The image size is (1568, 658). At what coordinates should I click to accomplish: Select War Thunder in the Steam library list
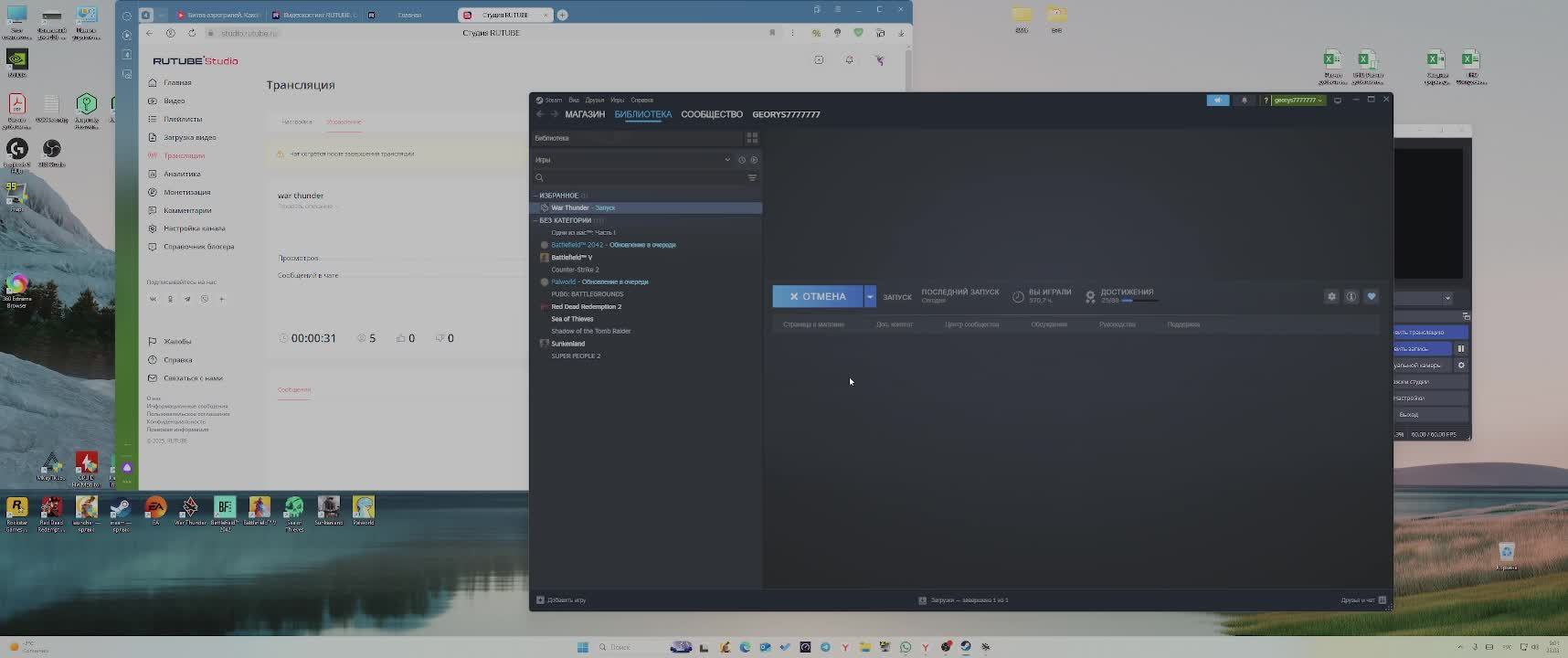(x=646, y=208)
